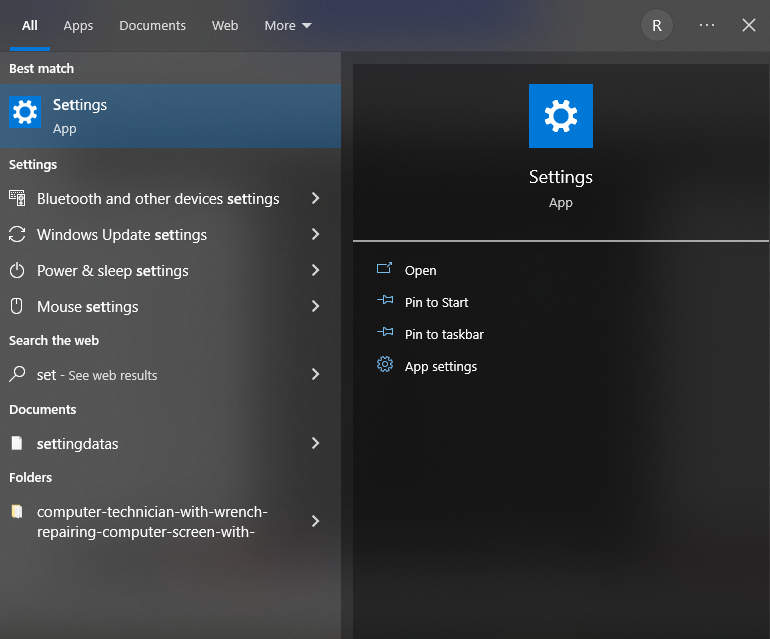This screenshot has width=770, height=639.
Task: Expand Mouse settings arrow
Action: [315, 306]
